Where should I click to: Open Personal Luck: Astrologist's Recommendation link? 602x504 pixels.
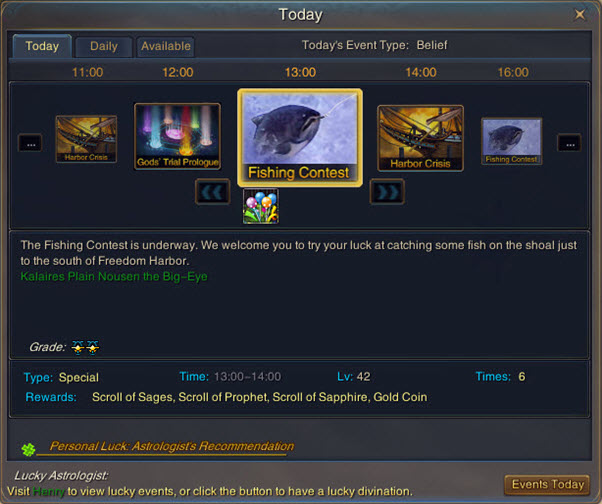(172, 446)
